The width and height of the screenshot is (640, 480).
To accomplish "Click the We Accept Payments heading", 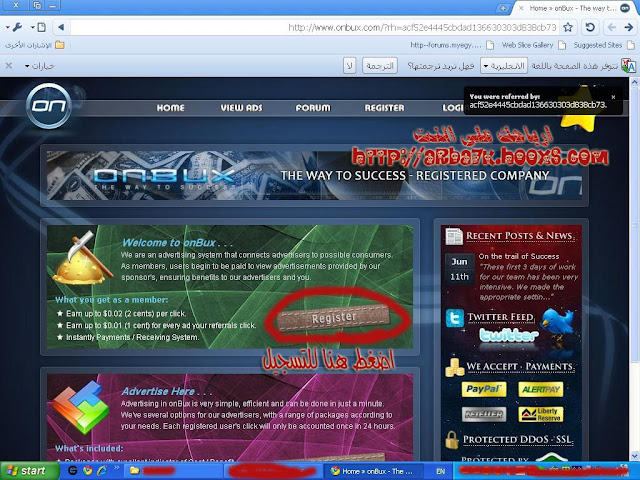I will click(520, 367).
